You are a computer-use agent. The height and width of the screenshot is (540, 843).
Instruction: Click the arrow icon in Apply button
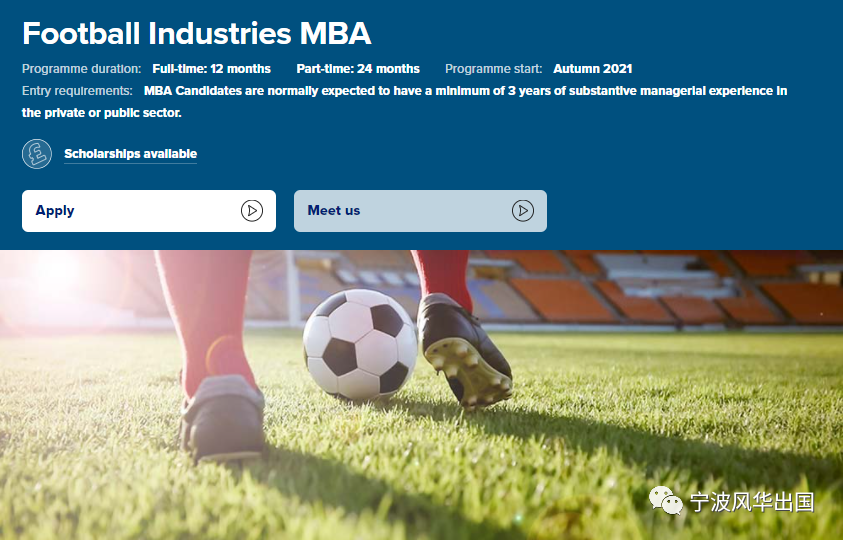[x=252, y=211]
